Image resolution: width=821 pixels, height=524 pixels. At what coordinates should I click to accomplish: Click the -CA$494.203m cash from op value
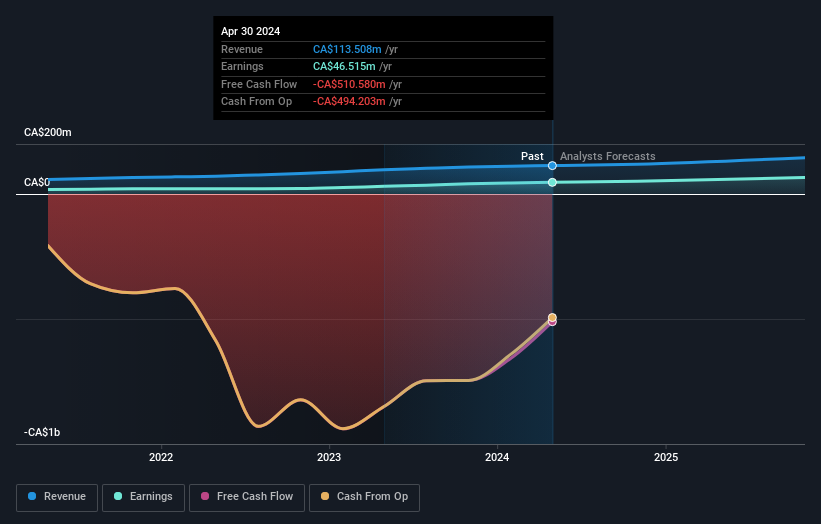pos(349,102)
